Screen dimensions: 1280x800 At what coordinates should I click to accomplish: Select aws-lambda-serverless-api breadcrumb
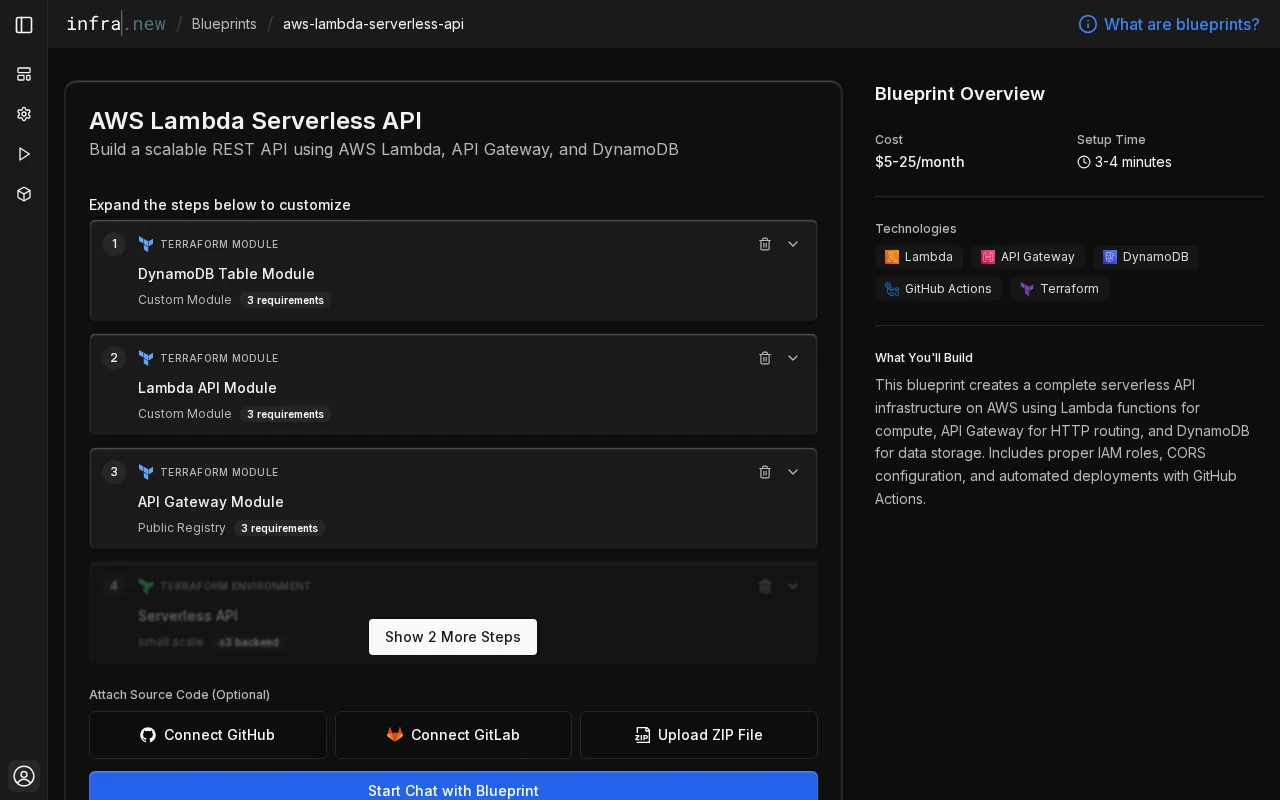point(373,24)
